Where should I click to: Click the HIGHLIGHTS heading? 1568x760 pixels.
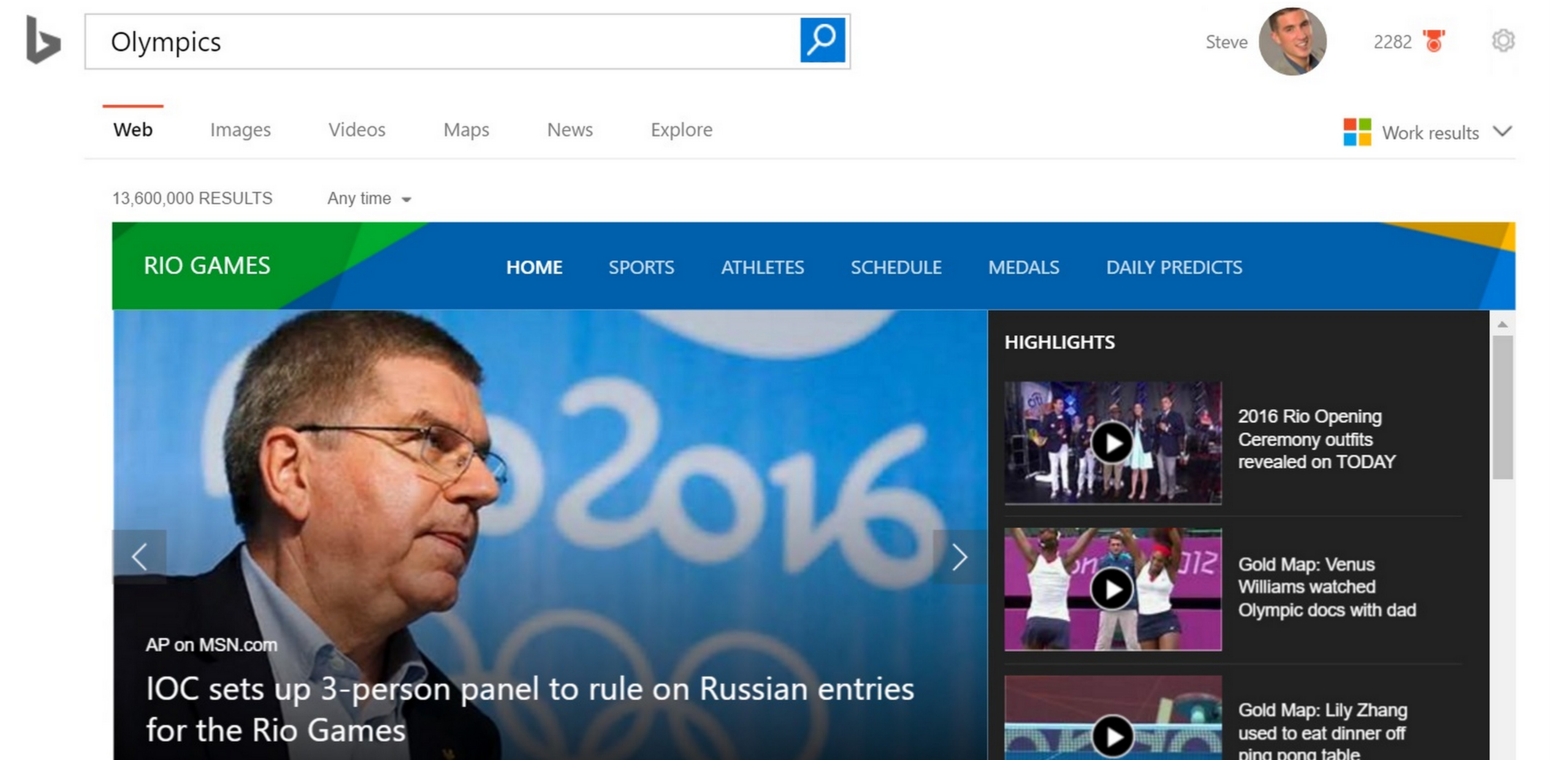pos(1060,342)
